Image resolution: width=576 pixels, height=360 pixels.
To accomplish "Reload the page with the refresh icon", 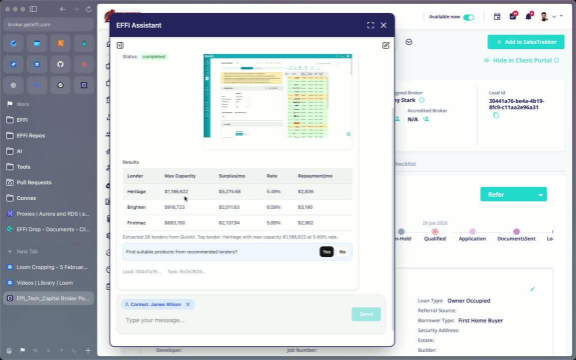I will [x=89, y=9].
